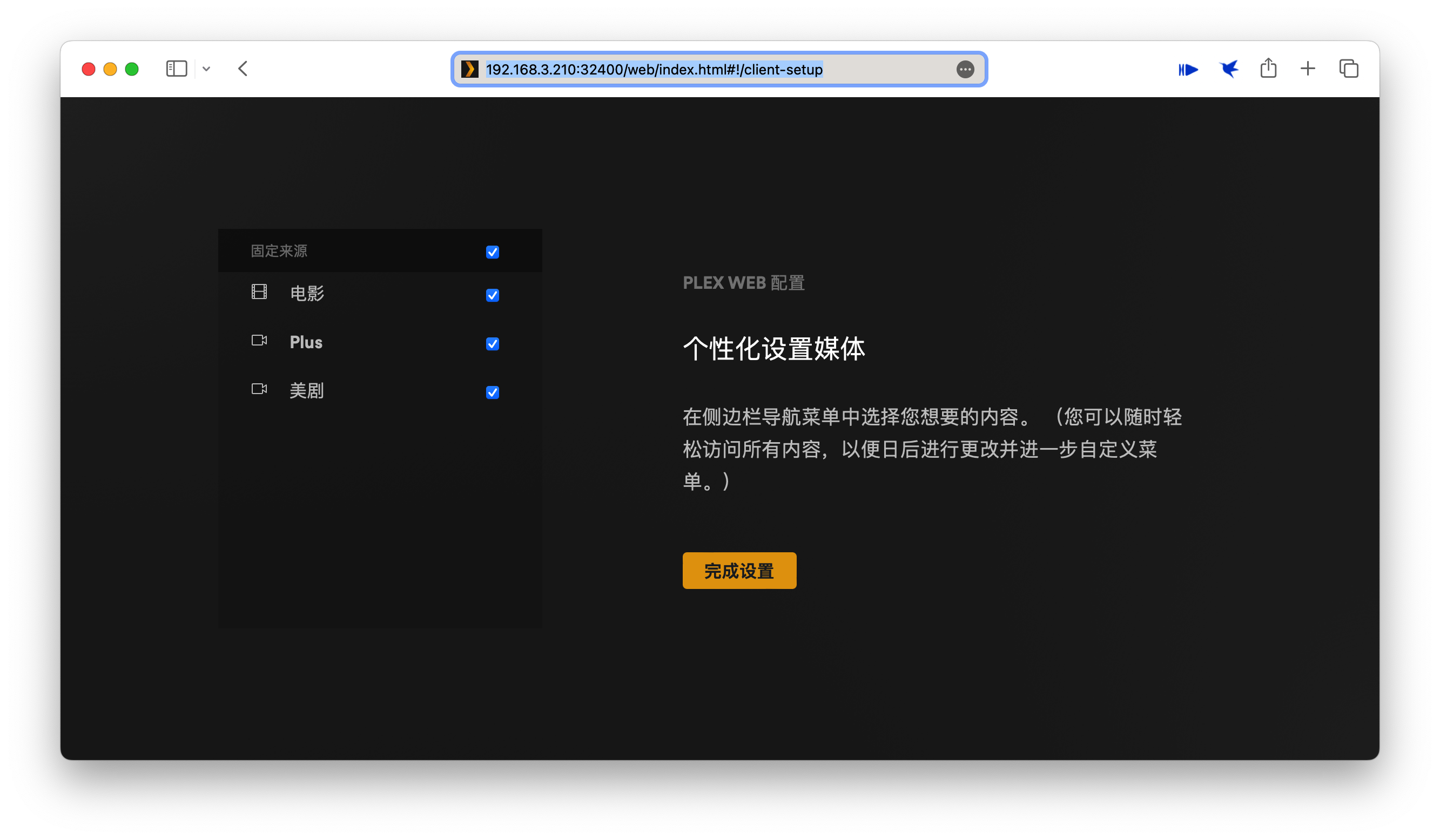Click the 固定来源 header text

click(x=279, y=251)
